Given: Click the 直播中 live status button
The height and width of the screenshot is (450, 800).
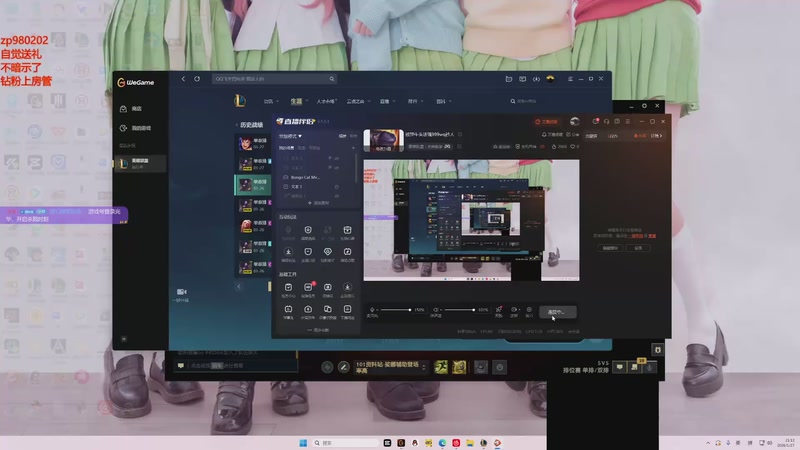Looking at the screenshot, I should [558, 312].
